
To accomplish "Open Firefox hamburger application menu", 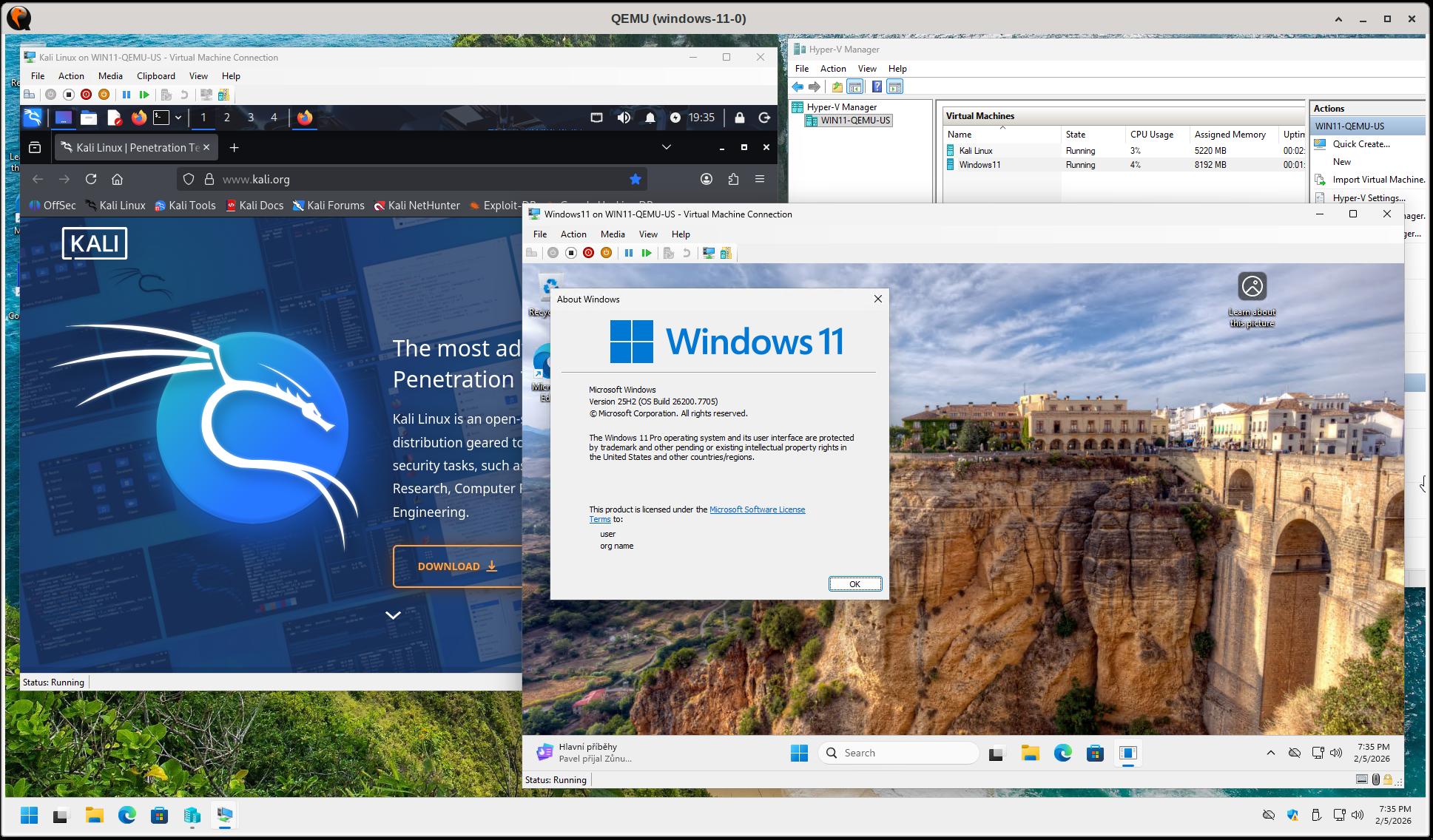I will (x=761, y=179).
